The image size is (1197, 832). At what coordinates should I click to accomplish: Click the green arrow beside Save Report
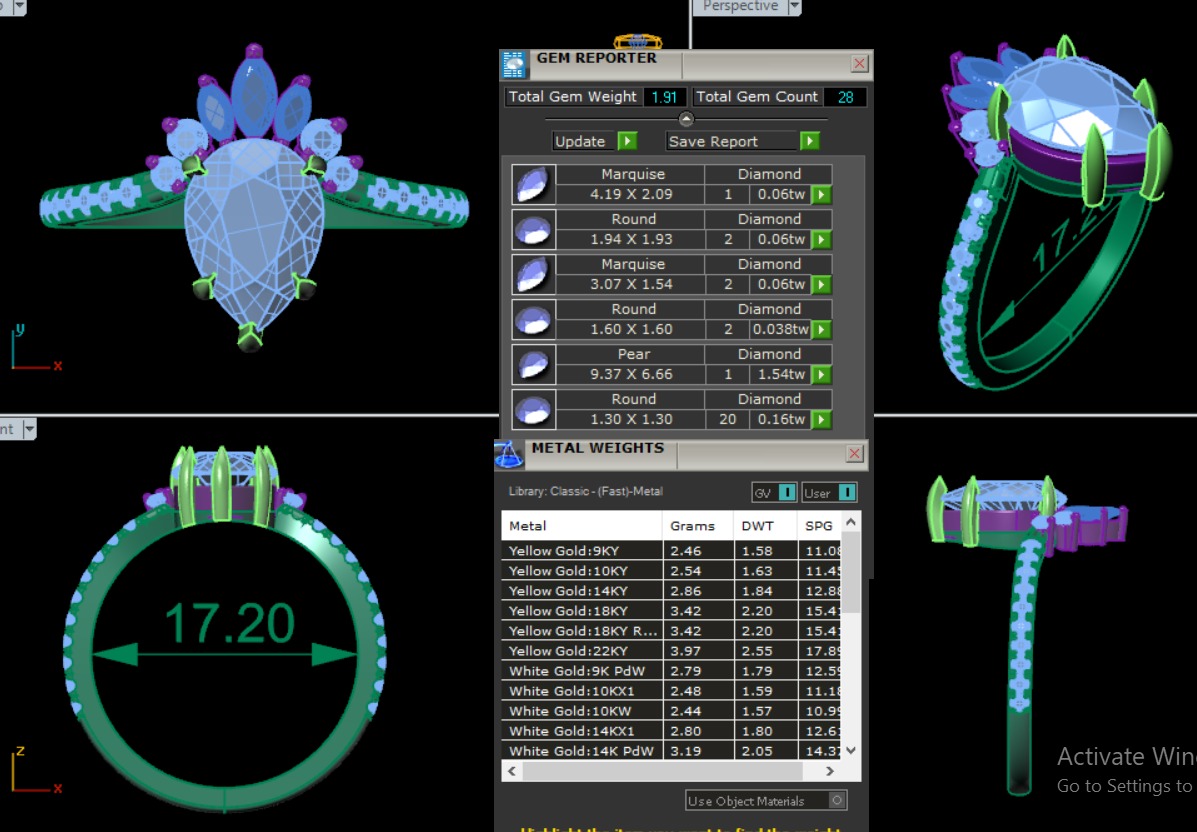click(810, 141)
